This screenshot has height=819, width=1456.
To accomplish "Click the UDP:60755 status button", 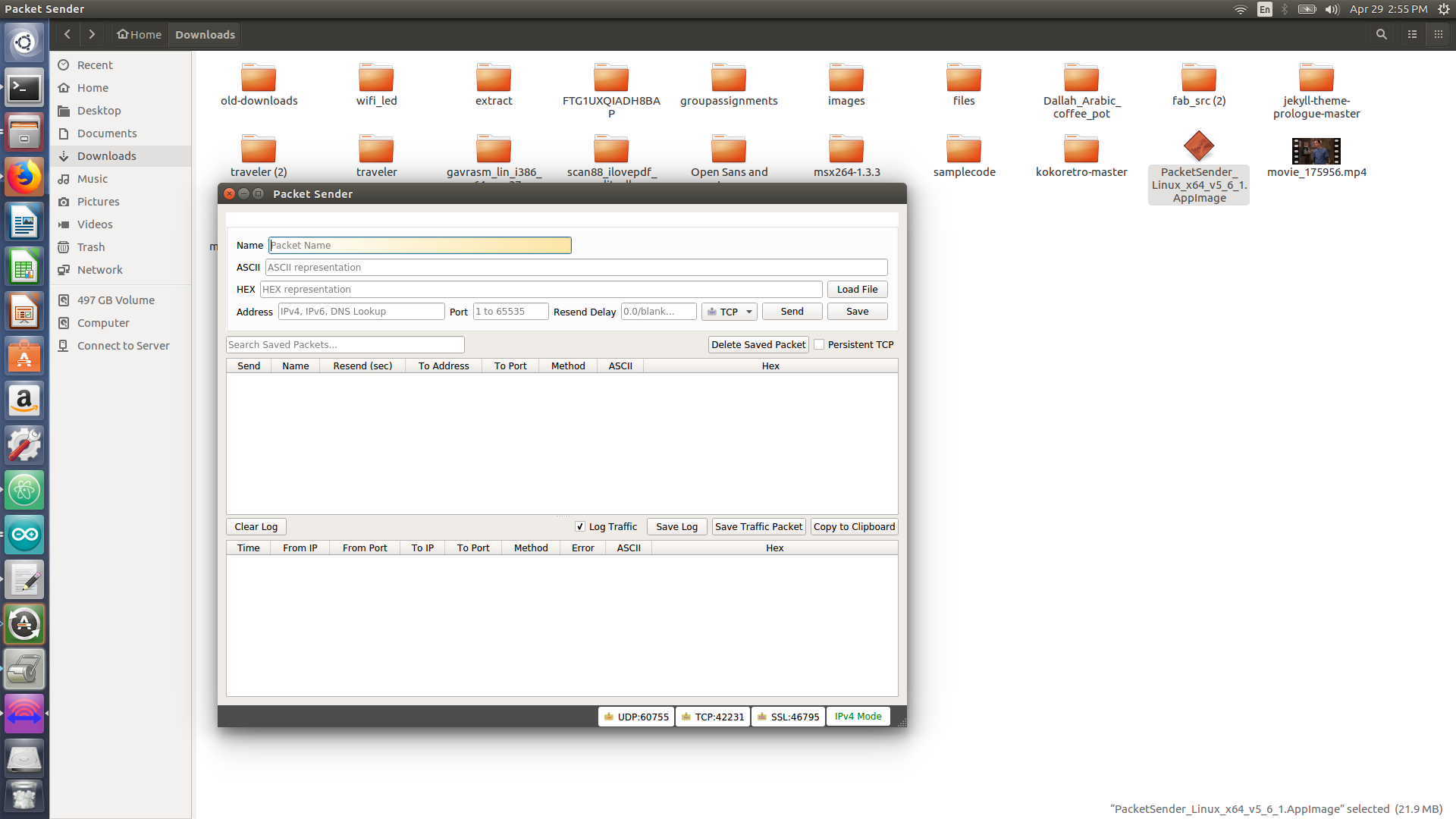I will click(x=636, y=717).
